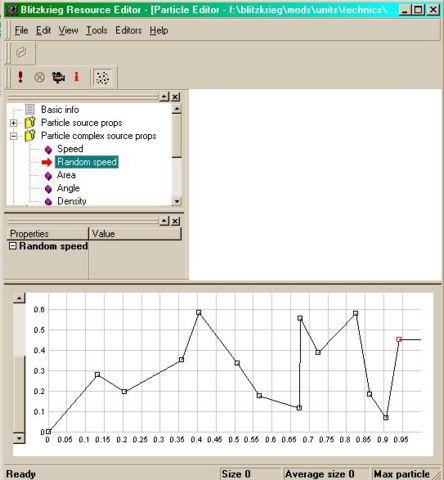Toggle the particle dots toolbar button

[103, 78]
